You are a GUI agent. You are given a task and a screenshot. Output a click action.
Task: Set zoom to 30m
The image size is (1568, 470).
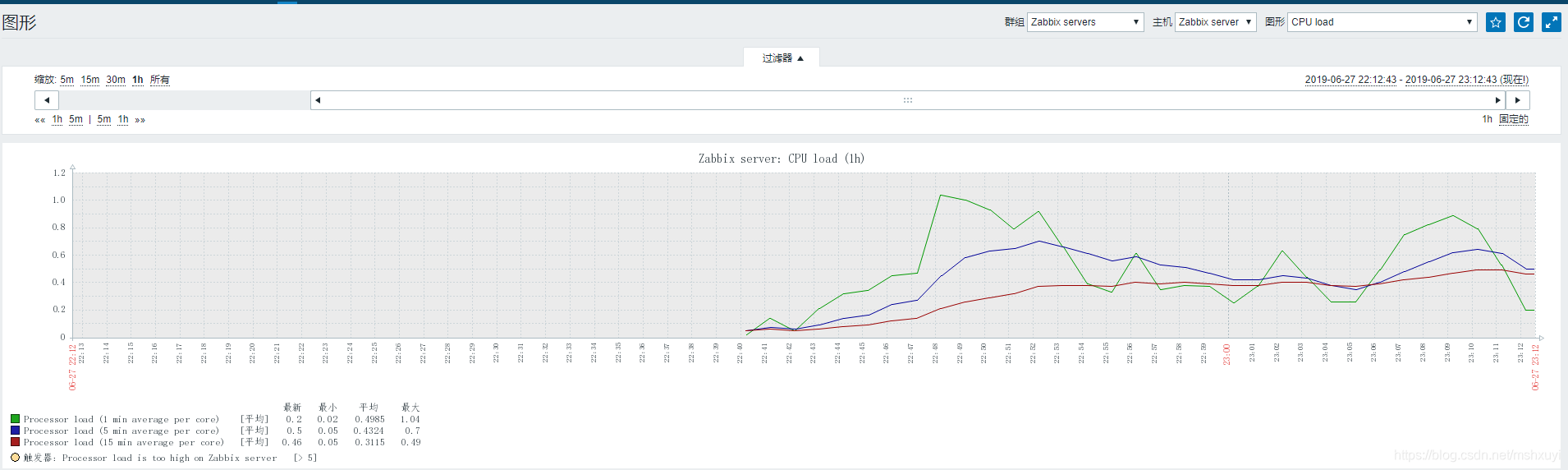tap(116, 80)
